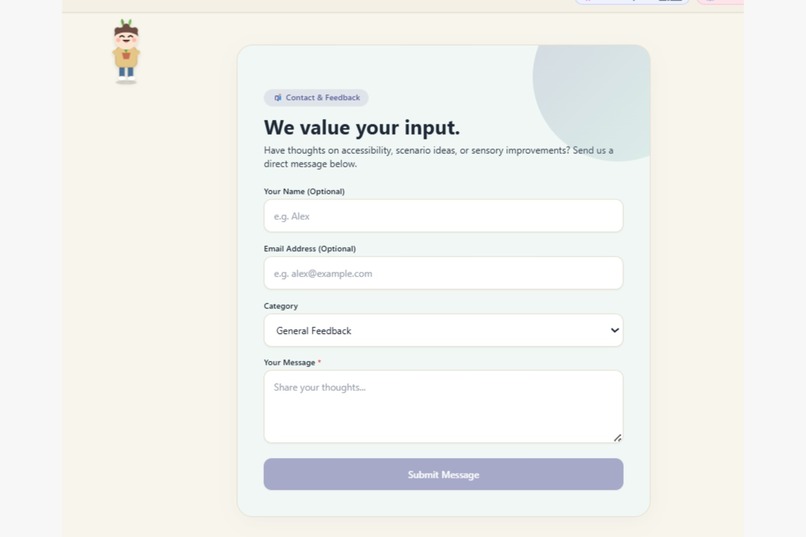Screen dimensions: 806x537
Task: Click the chevron arrow in Category select
Action: (615, 330)
